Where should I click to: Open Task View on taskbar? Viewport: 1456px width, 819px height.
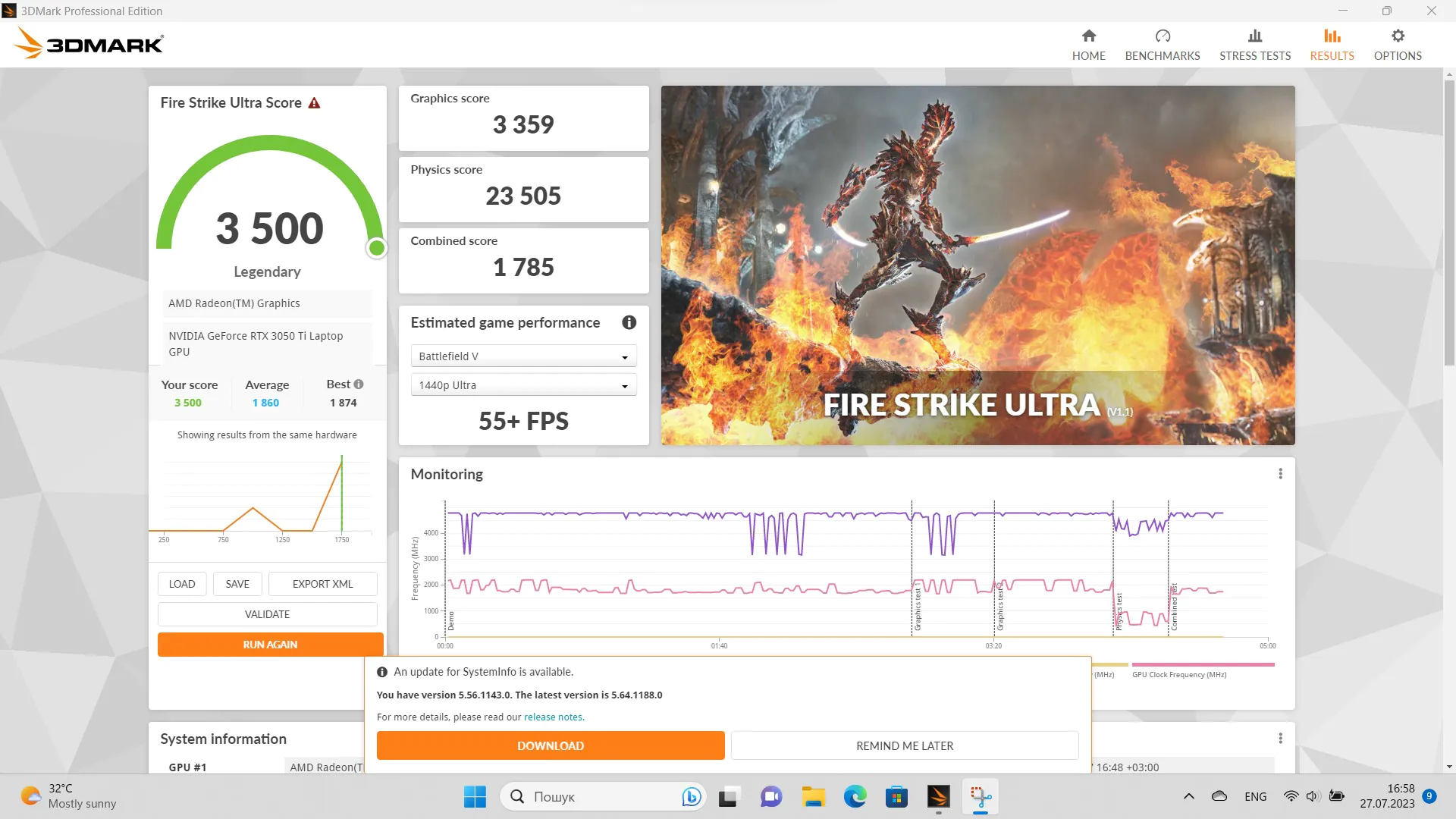[728, 796]
